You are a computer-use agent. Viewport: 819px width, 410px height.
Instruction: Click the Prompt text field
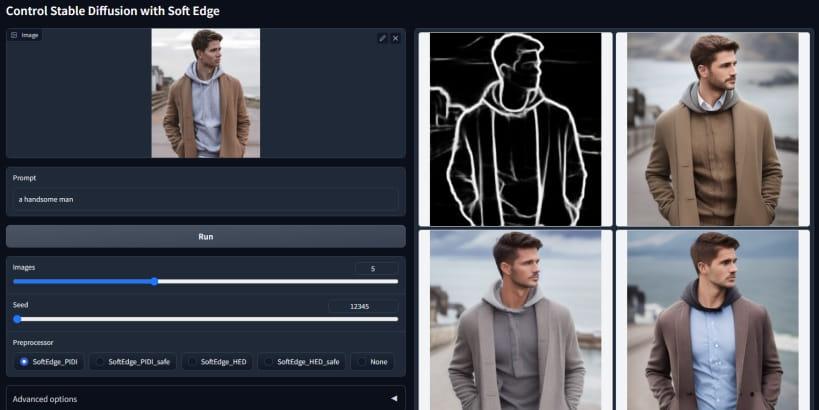205,199
